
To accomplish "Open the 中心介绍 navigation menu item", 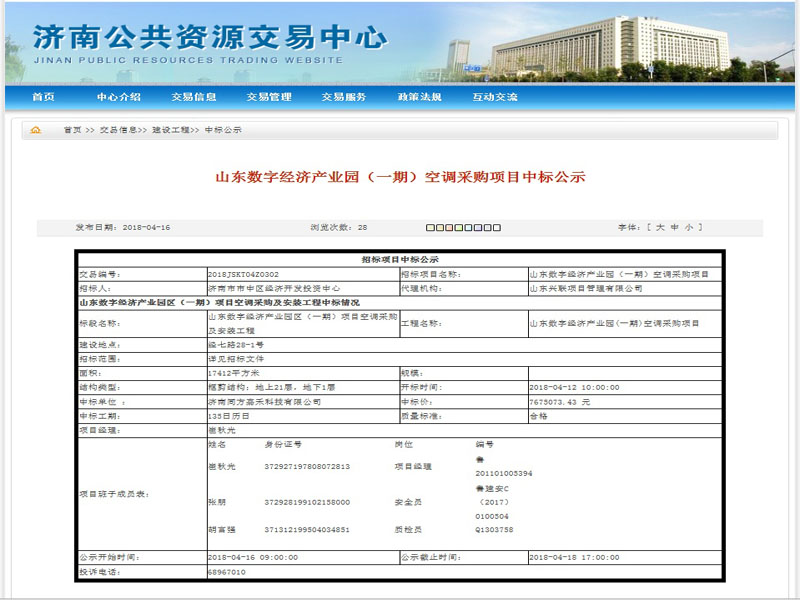I will click(x=119, y=97).
